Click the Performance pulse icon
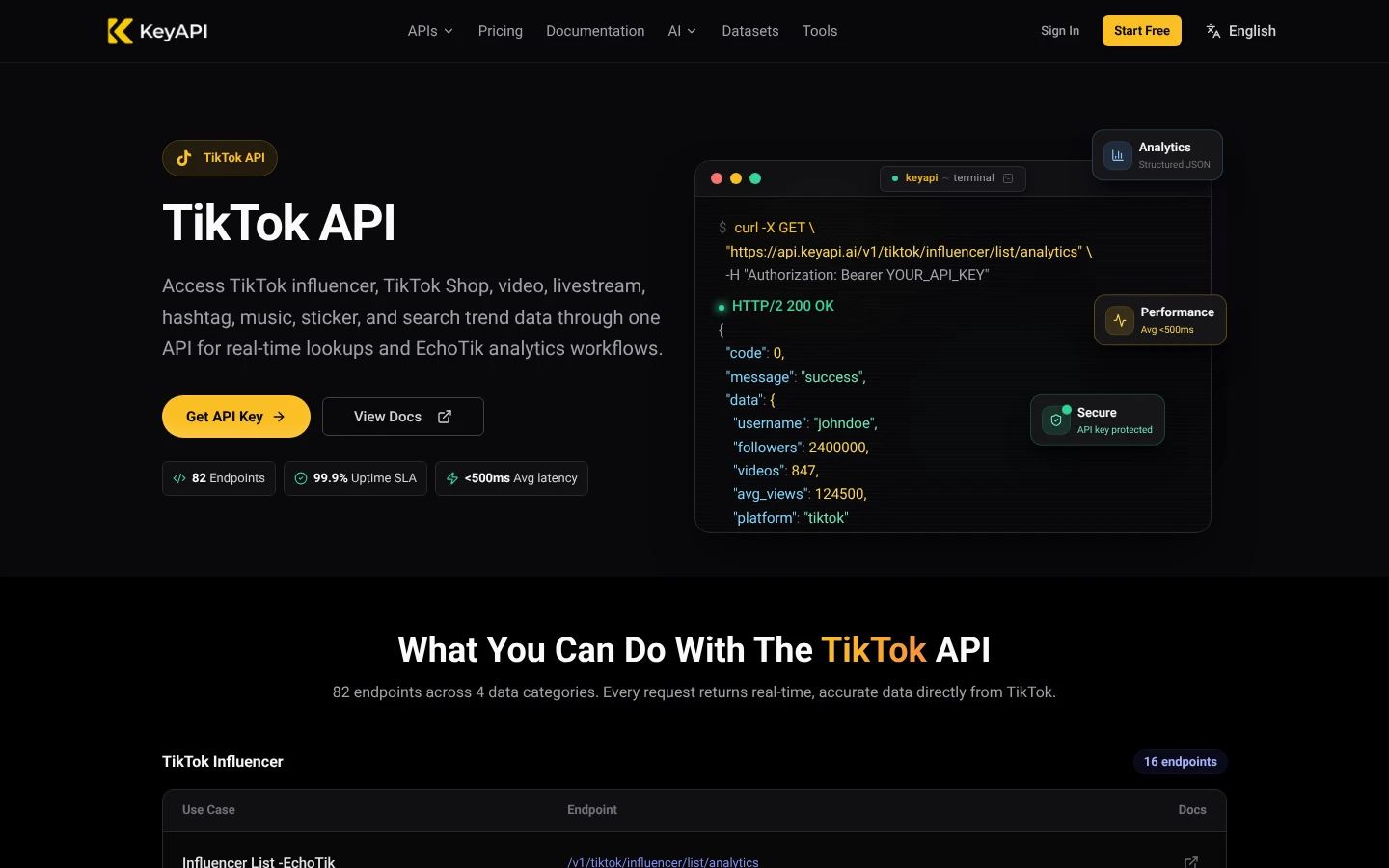This screenshot has width=1389, height=868. (1120, 320)
